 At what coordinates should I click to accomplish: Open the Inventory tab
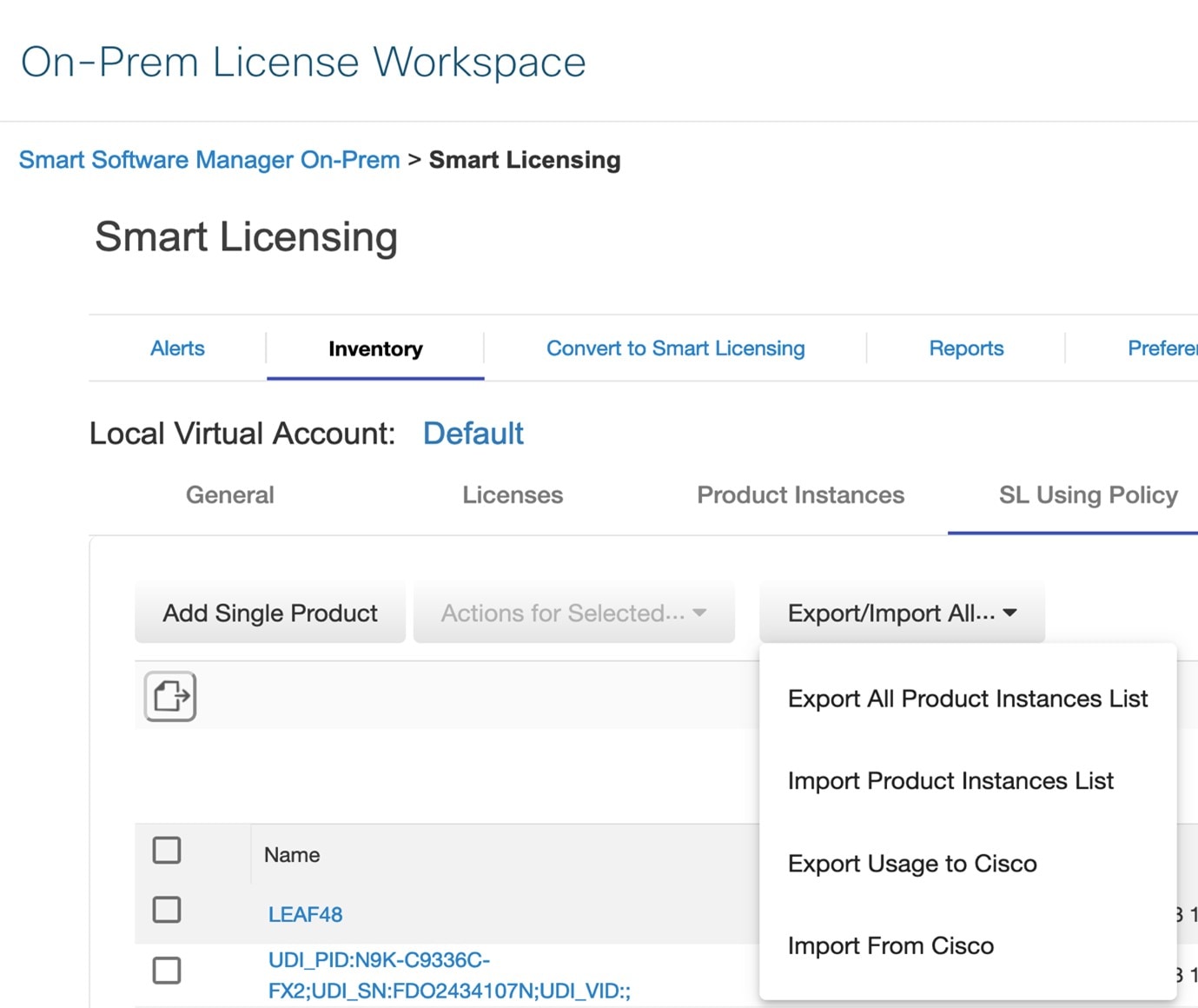[375, 349]
